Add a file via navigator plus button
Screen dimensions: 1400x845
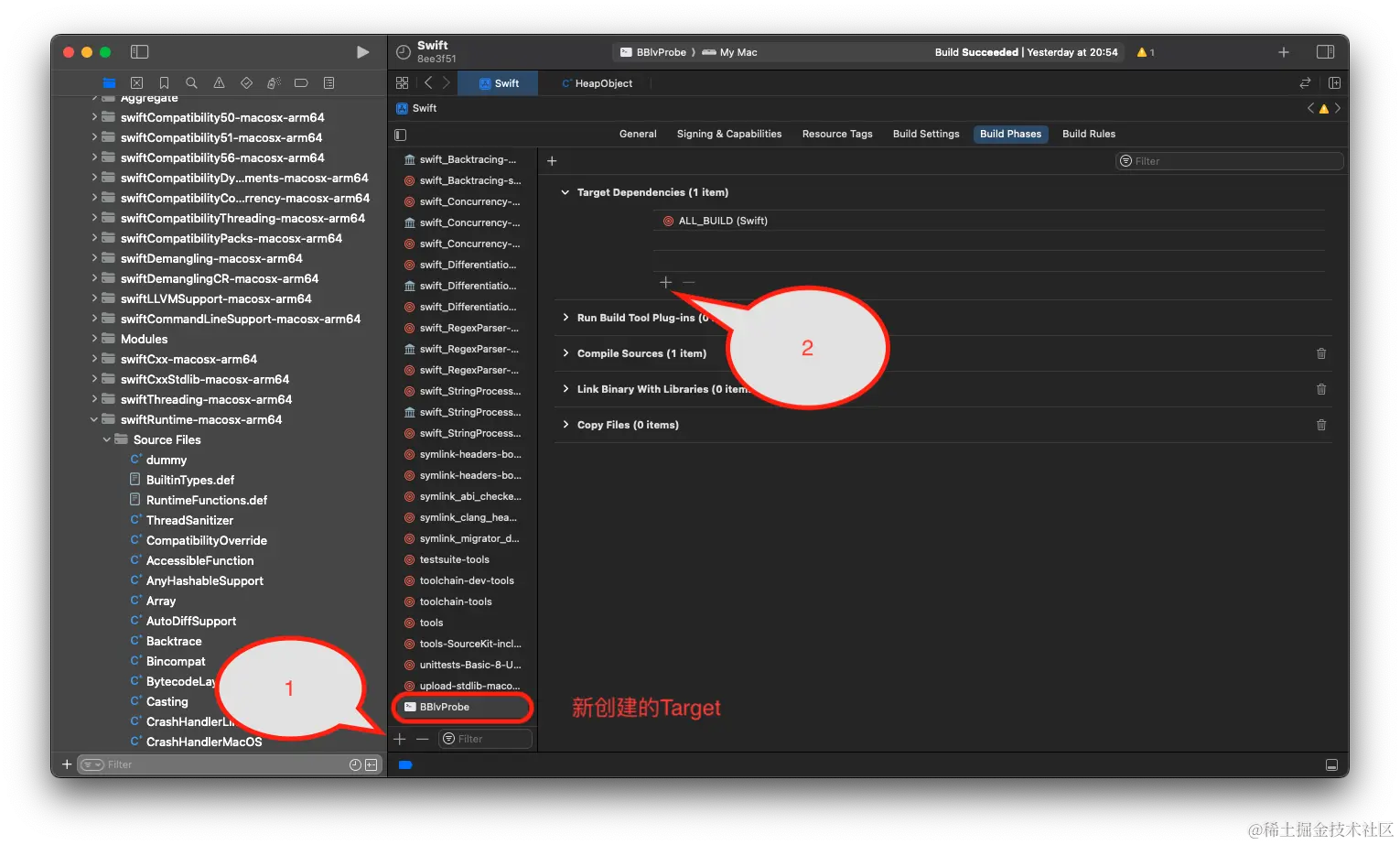coord(67,764)
